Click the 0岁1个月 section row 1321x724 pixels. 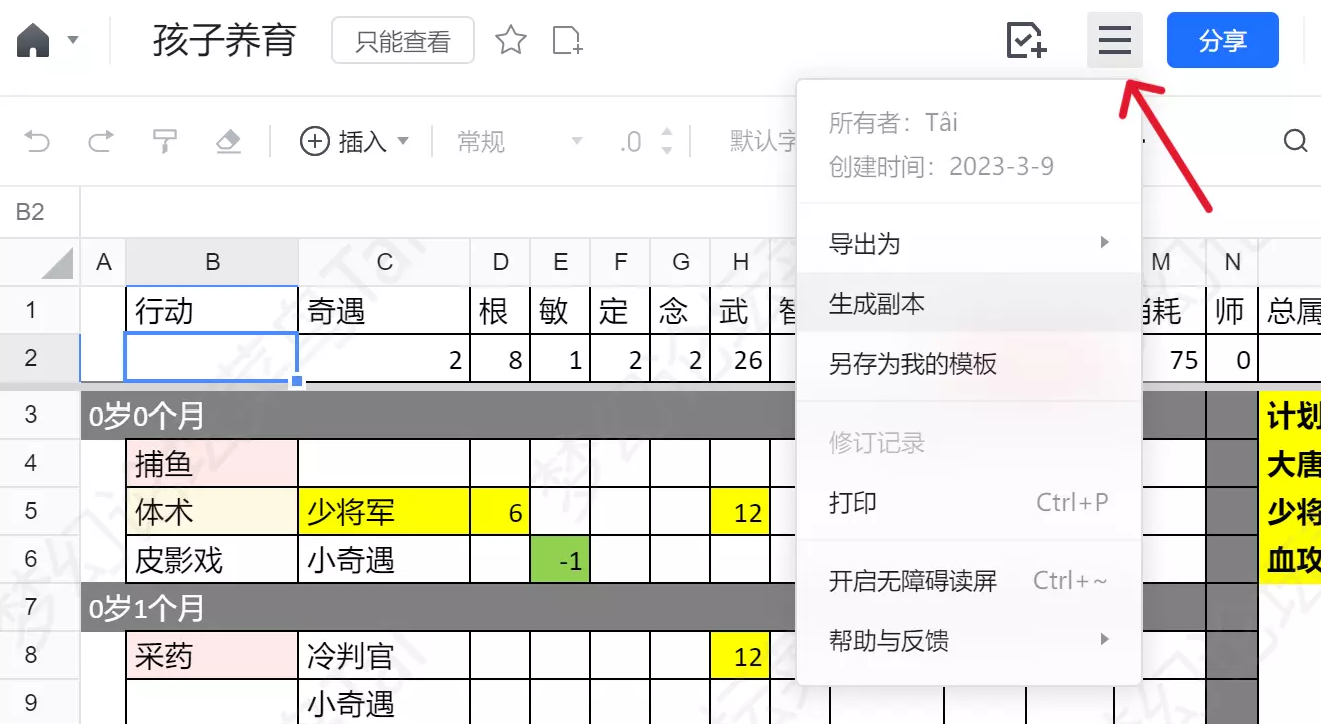click(439, 607)
